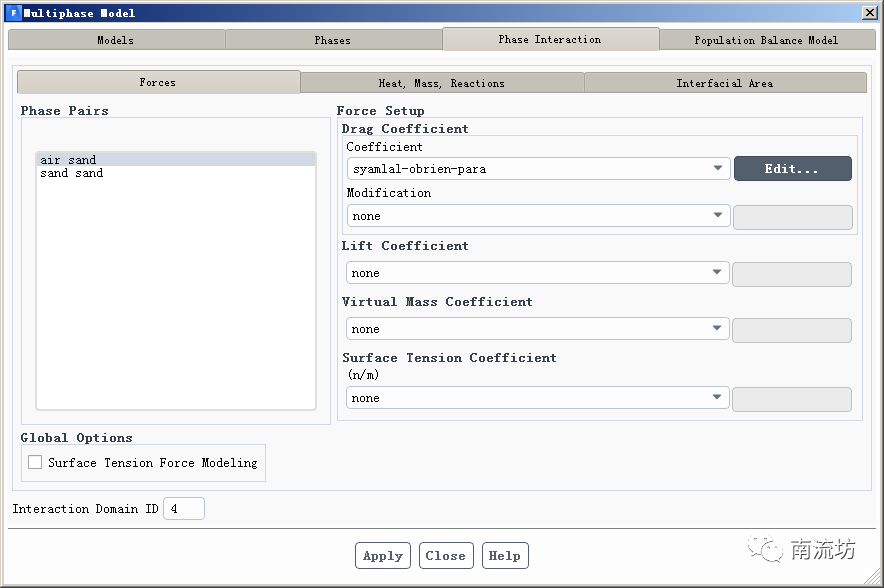This screenshot has width=884, height=588.
Task: Click the Help button
Action: 505,556
